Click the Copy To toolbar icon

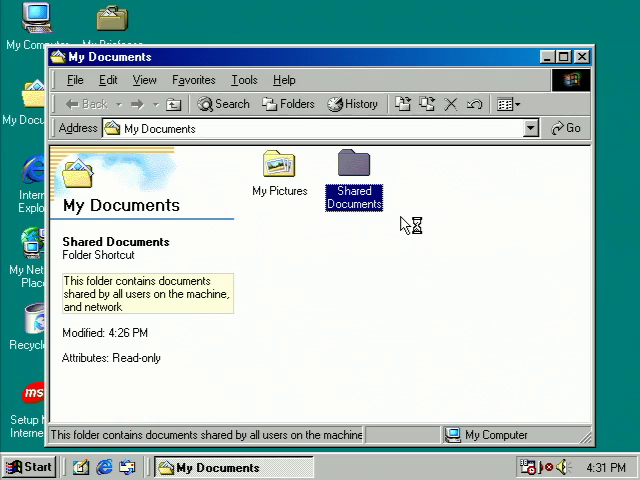pos(427,104)
